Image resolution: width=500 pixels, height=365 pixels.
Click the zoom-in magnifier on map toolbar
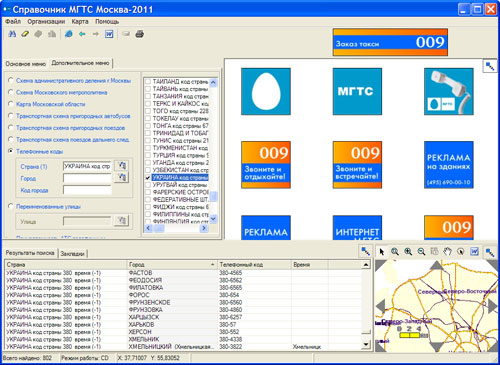coord(408,252)
